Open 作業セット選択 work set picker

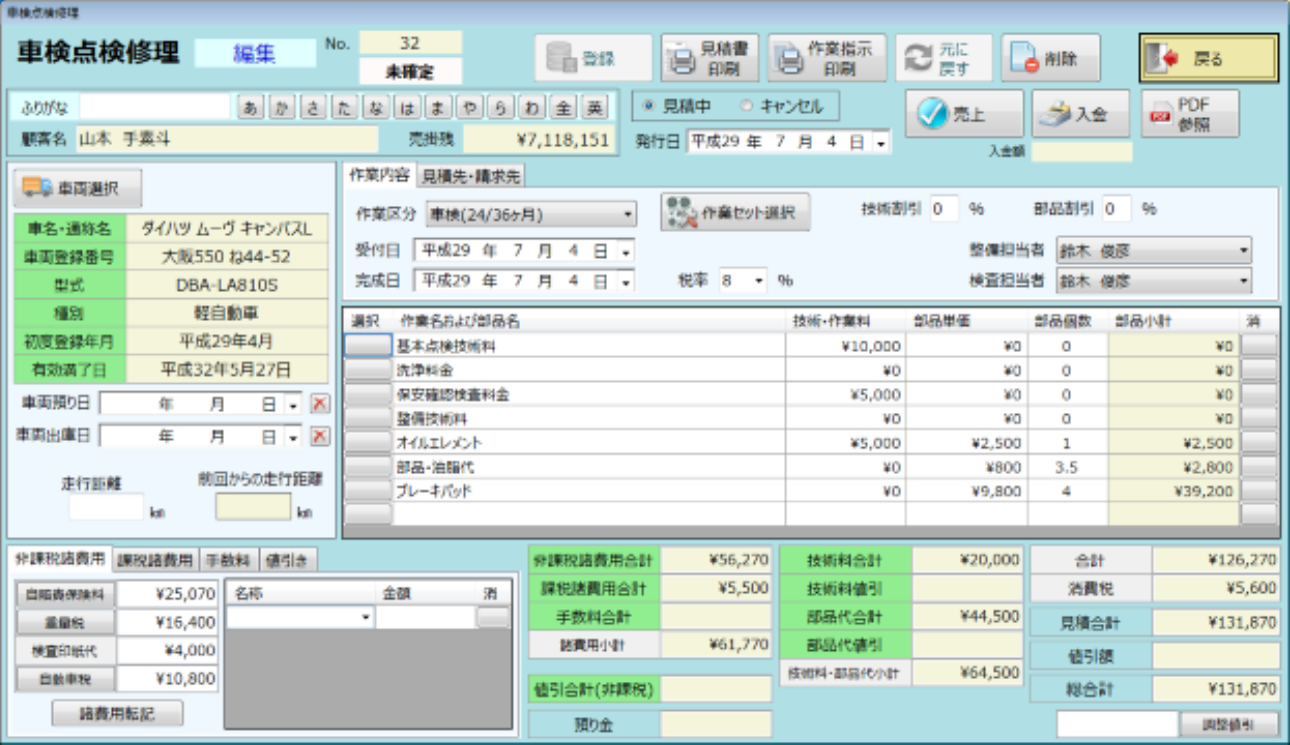click(x=735, y=211)
